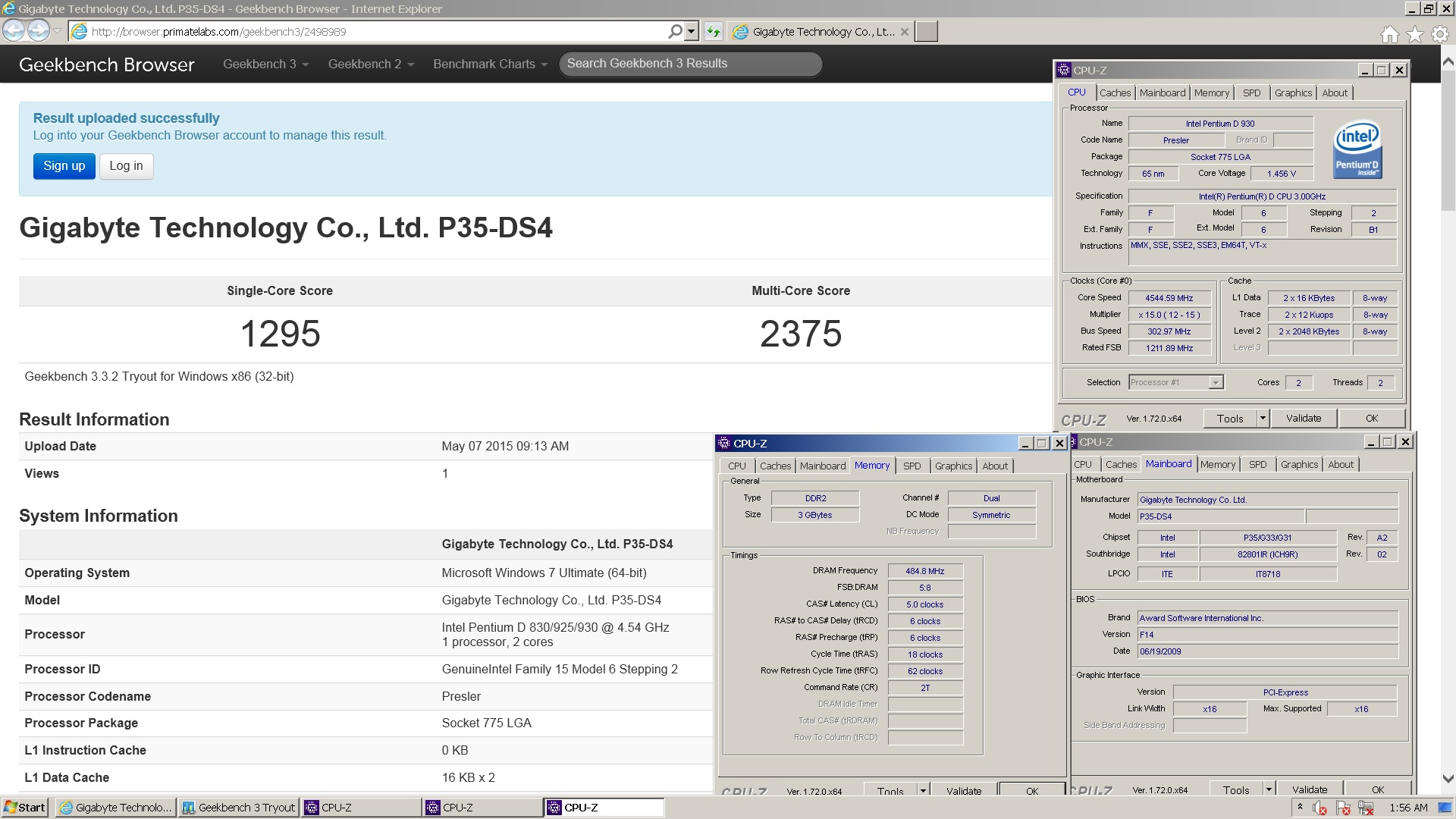Click the volume muted tray icon

[1319, 808]
